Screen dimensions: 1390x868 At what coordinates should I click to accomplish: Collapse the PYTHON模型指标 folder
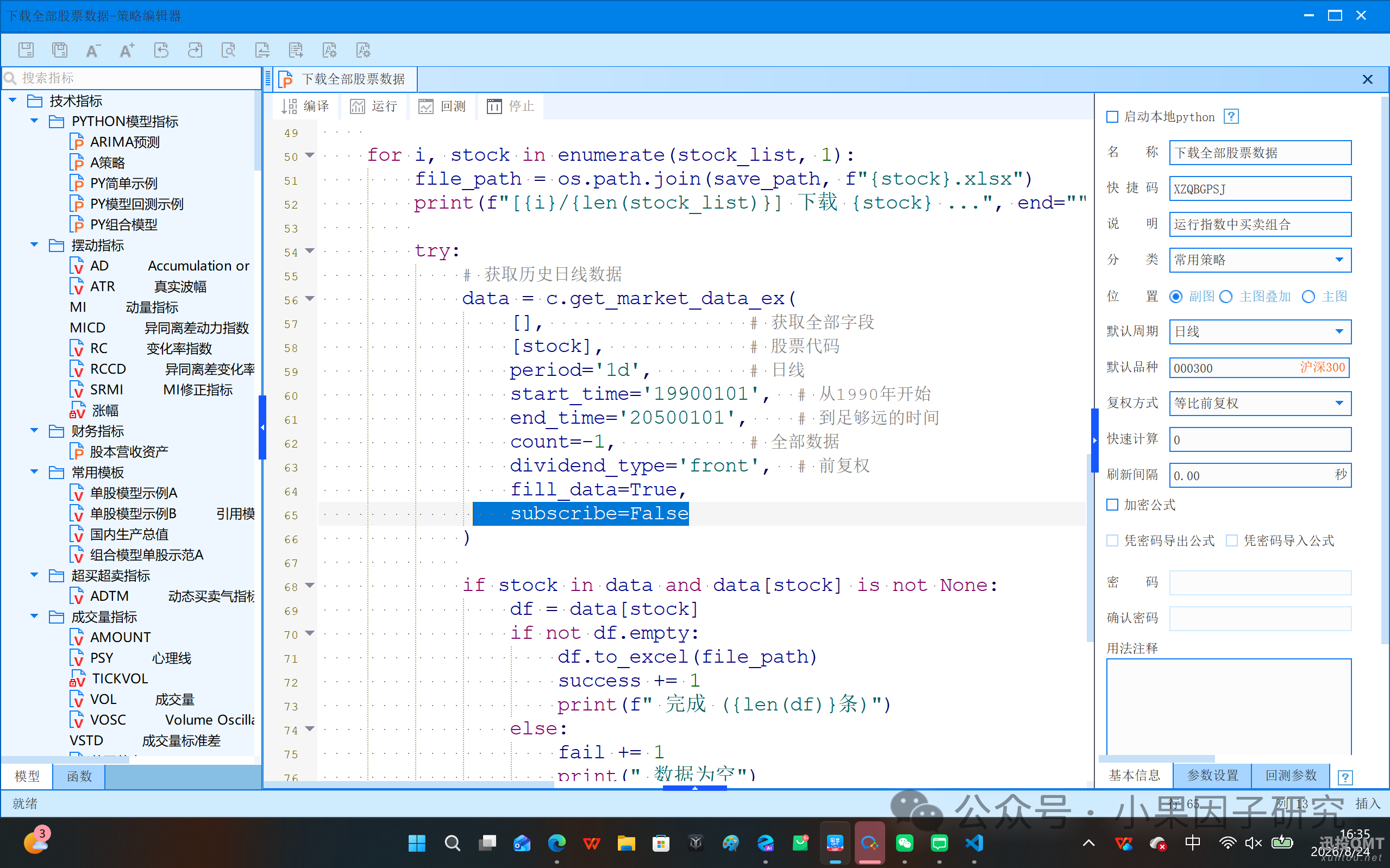[34, 121]
